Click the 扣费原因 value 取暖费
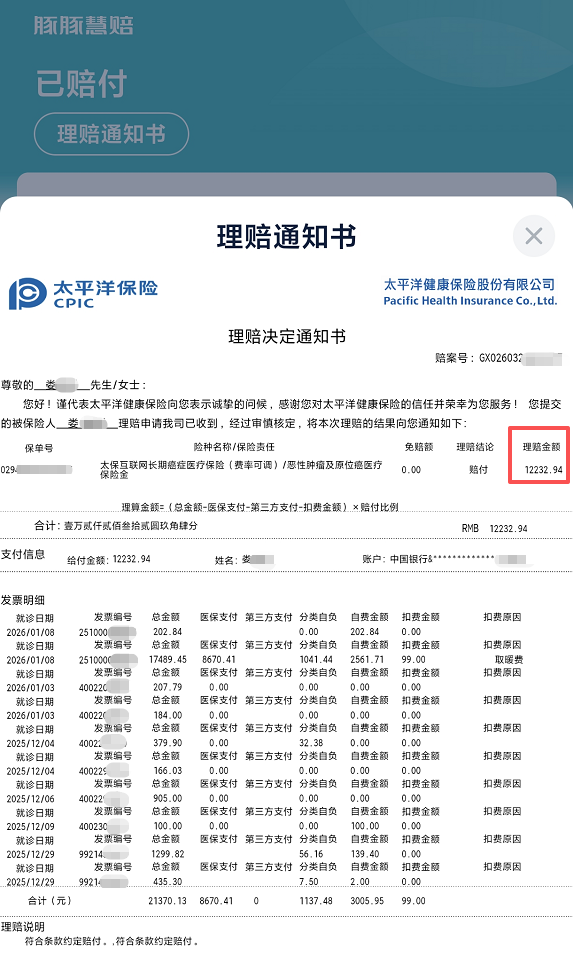Screen dimensions: 574x964 pos(509,659)
